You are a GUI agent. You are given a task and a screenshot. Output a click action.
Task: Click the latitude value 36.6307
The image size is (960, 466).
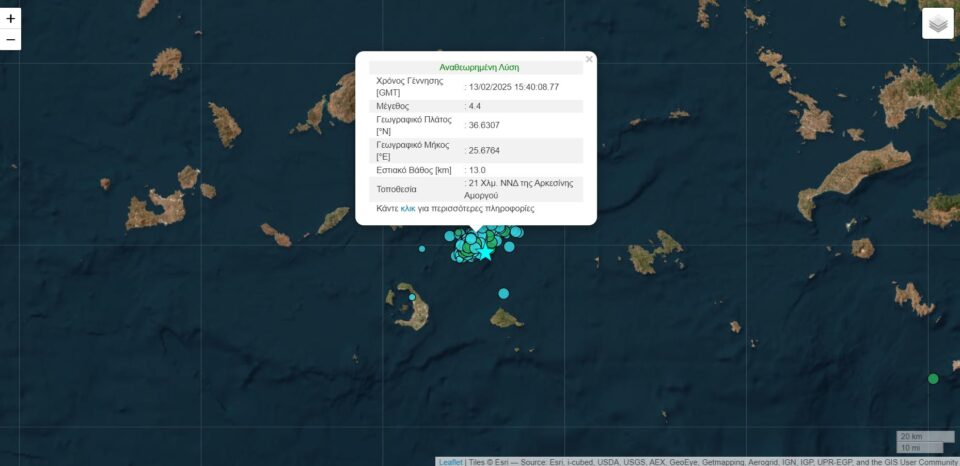(x=484, y=125)
